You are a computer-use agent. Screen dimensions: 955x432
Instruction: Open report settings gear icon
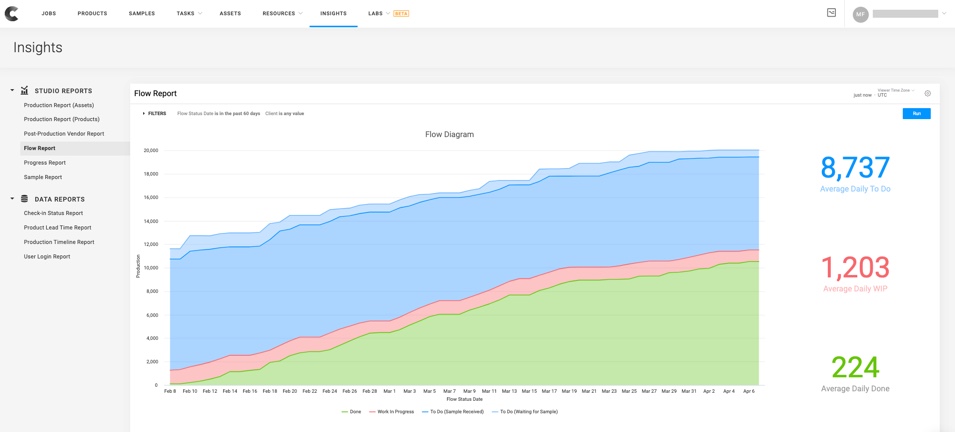pos(927,94)
